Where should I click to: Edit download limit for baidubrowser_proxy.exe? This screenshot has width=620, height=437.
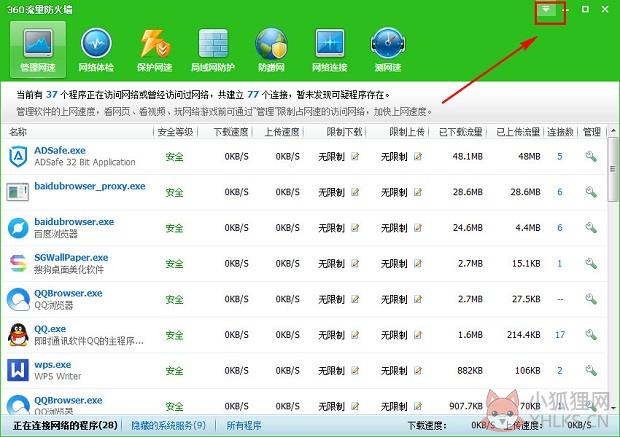(355, 192)
